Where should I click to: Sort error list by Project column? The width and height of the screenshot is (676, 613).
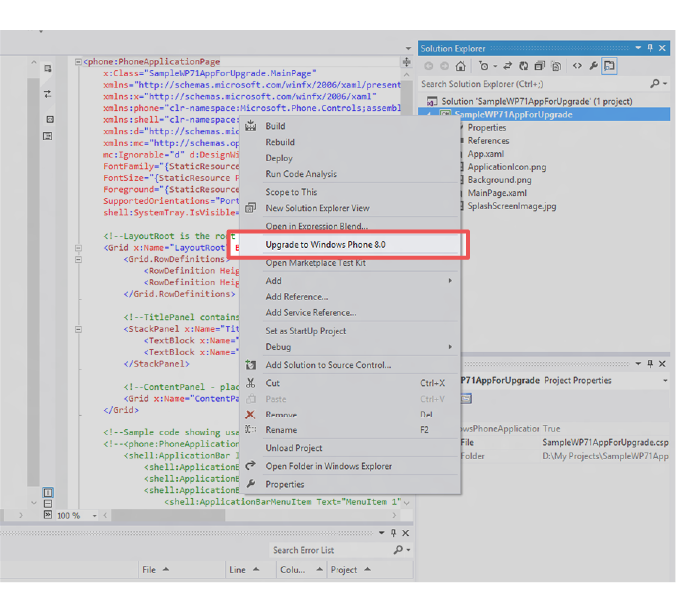[370, 570]
